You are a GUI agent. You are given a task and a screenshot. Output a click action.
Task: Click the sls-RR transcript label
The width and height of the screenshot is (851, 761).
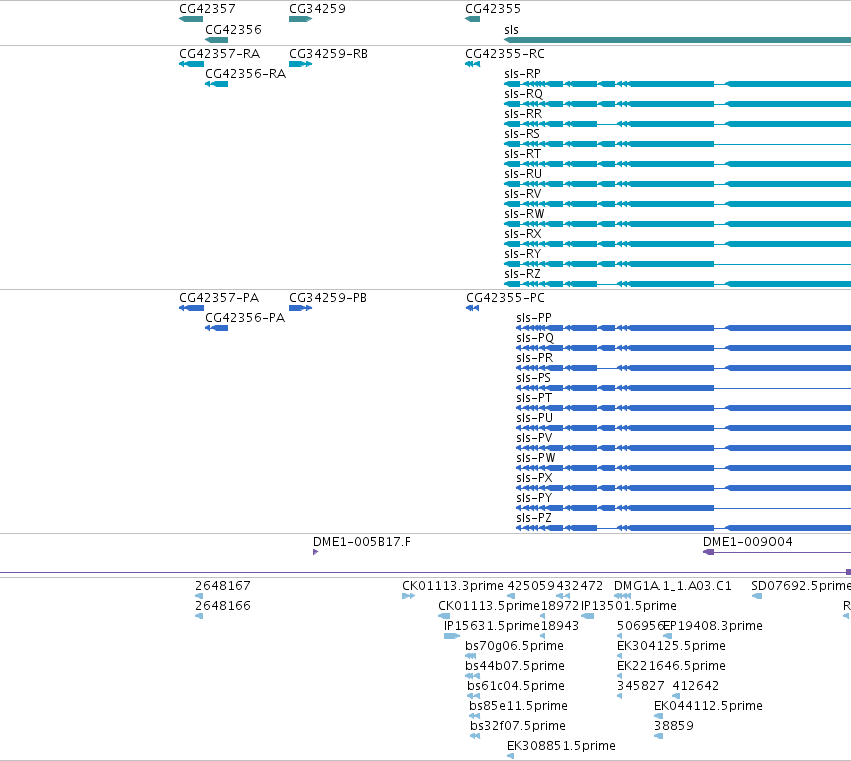(x=523, y=114)
